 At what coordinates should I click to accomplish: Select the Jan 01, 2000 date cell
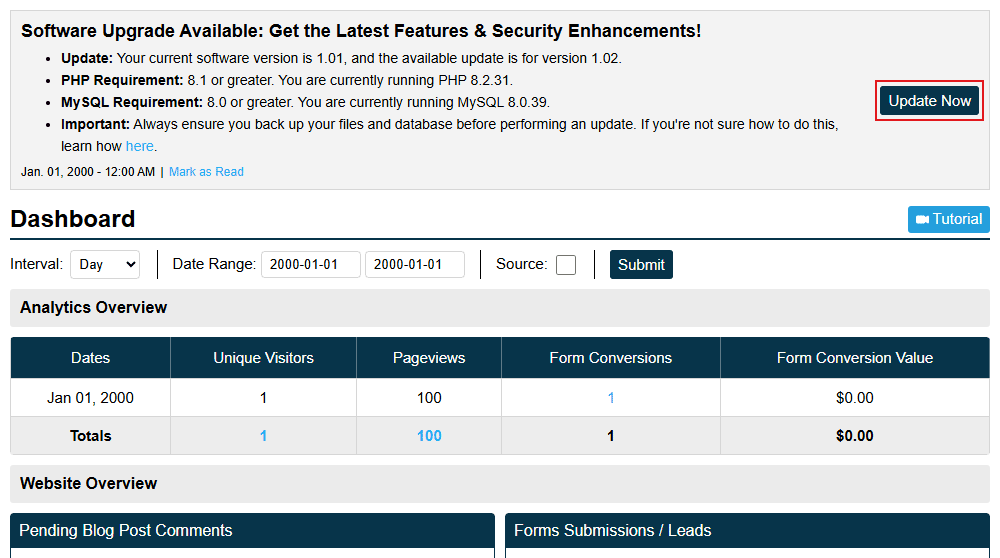tap(91, 398)
